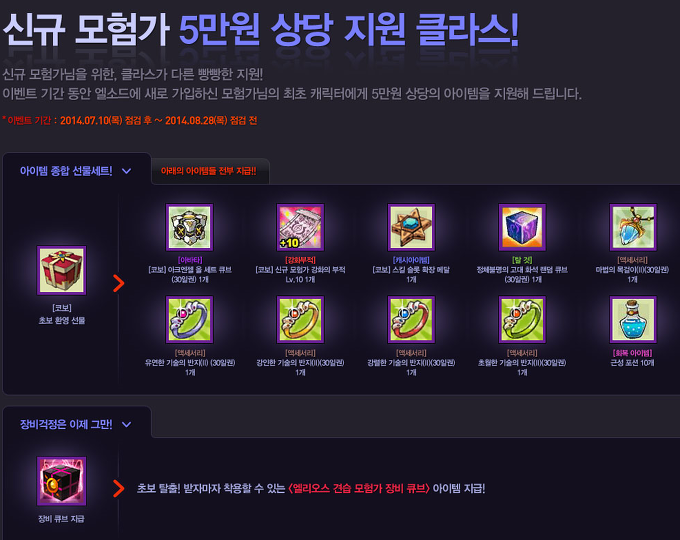This screenshot has width=680, height=540.
Task: Select the 아크엔젤 풀 세트 큐브 avatar icon
Action: (x=189, y=227)
